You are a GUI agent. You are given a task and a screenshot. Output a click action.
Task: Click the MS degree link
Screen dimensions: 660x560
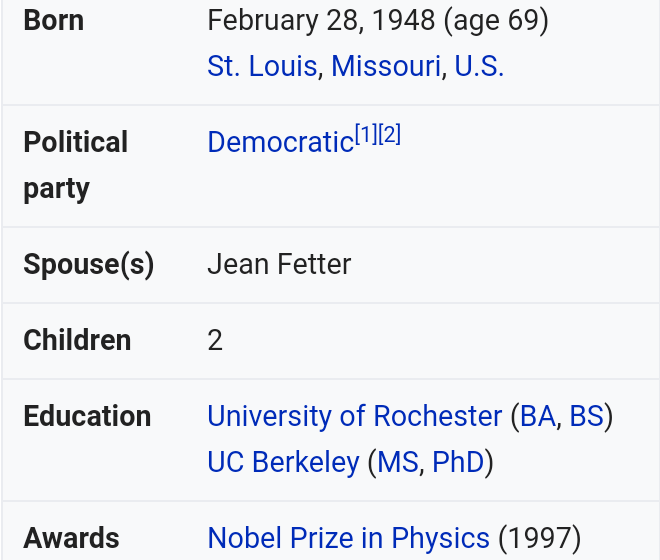pyautogui.click(x=398, y=462)
